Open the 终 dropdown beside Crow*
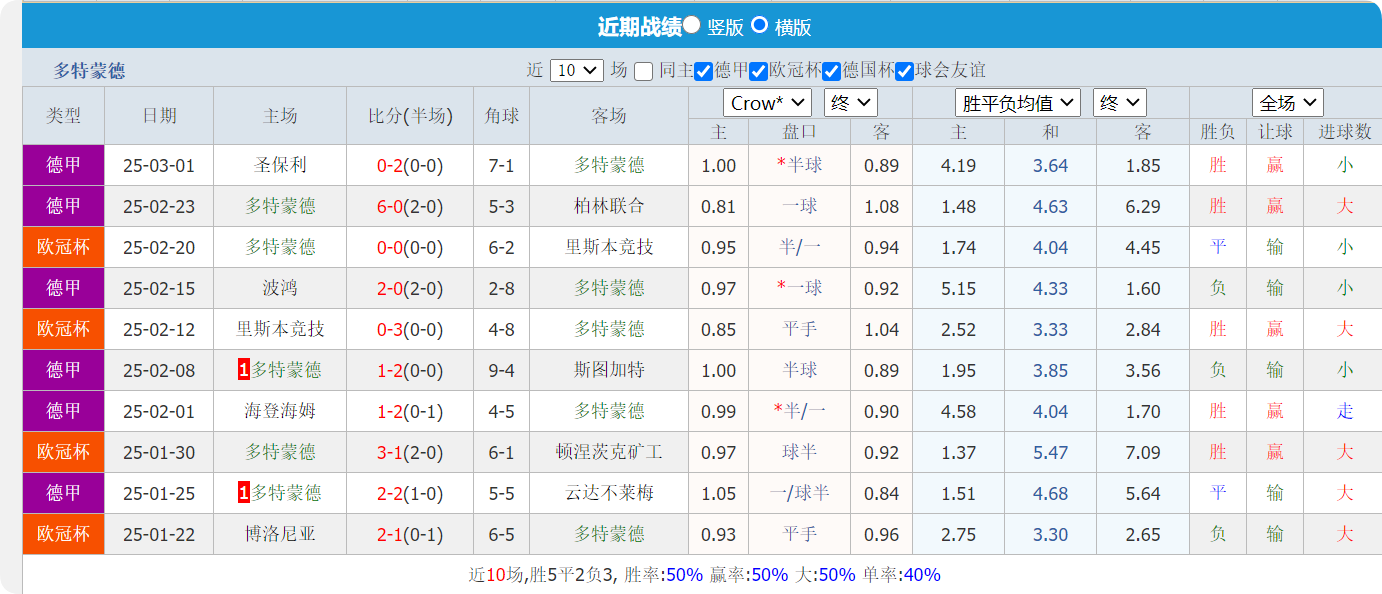The height and width of the screenshot is (594, 1382). point(849,102)
